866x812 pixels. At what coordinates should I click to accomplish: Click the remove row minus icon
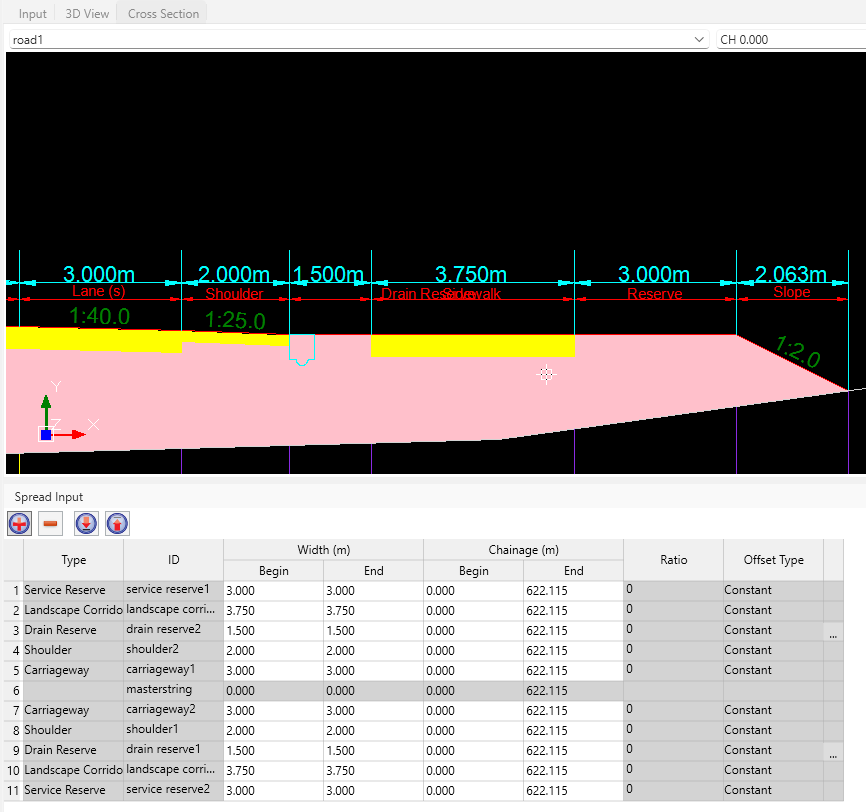[50, 523]
